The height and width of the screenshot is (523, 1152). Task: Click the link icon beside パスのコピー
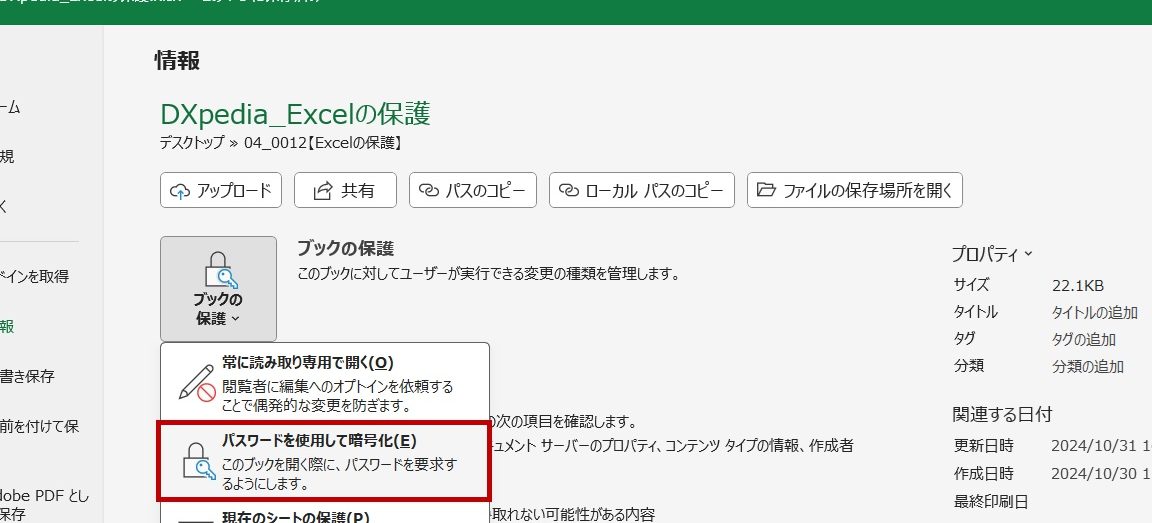428,191
